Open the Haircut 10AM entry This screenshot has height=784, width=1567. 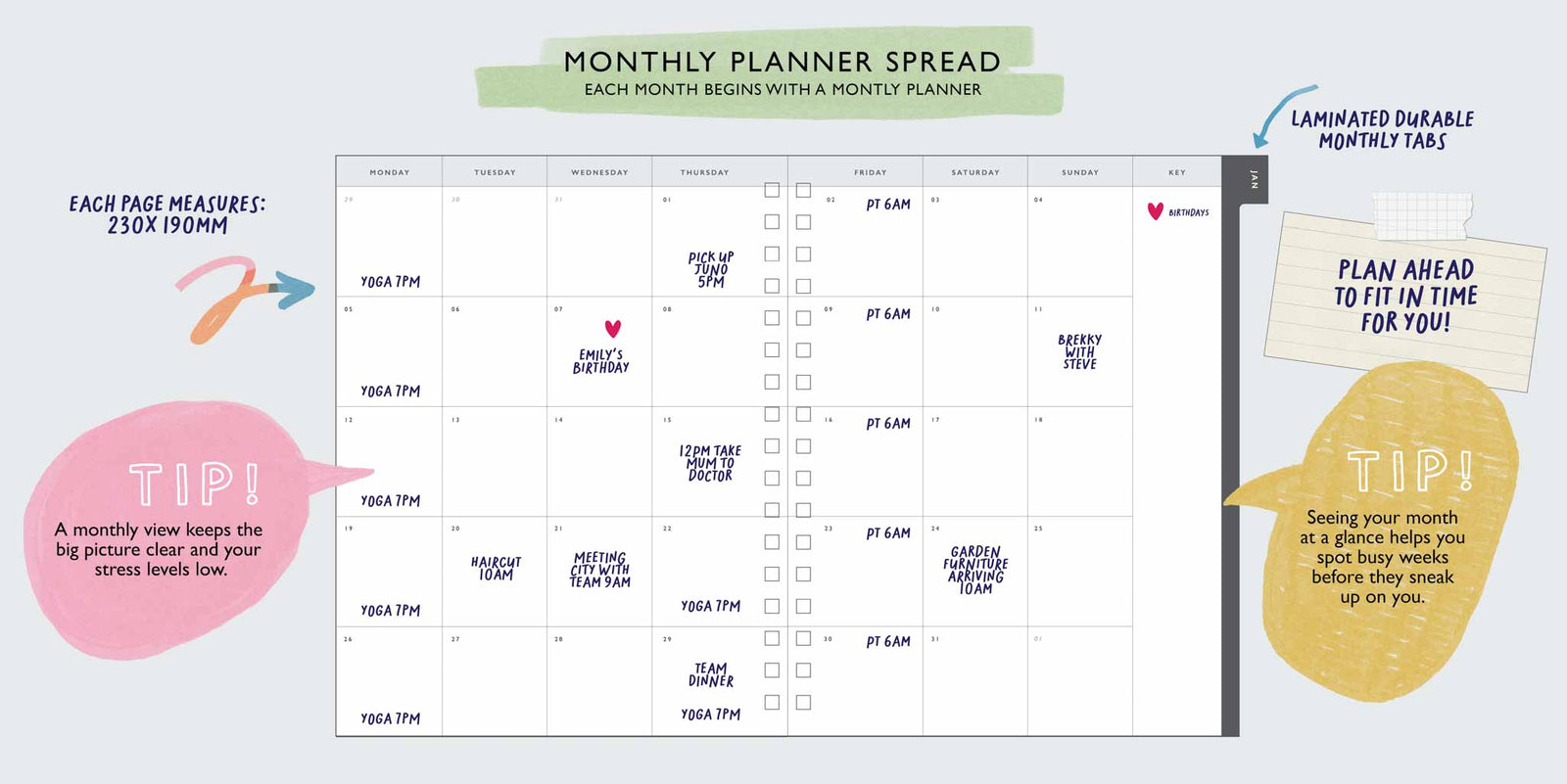[496, 569]
